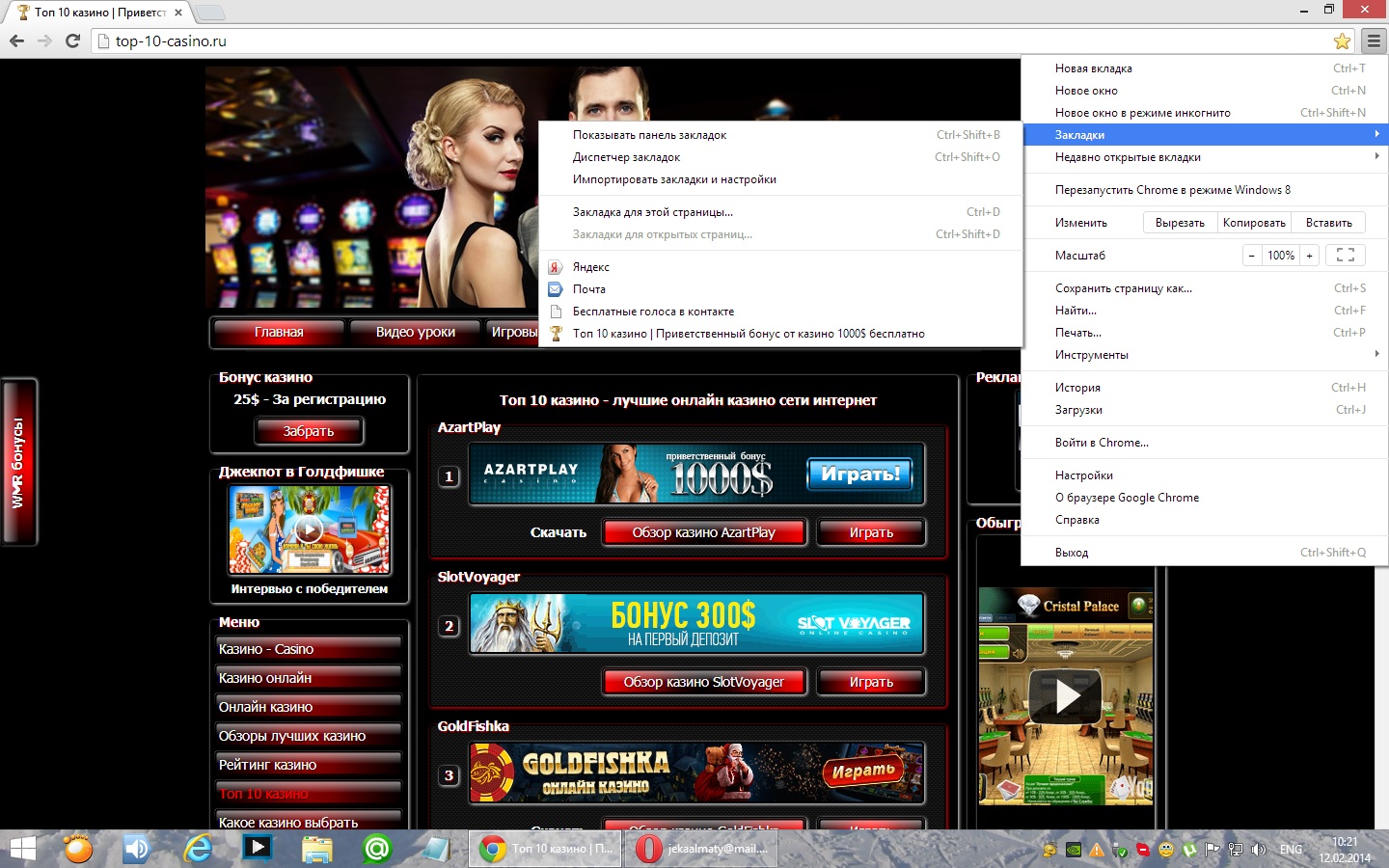Decrease zoom with the minus button
This screenshot has width=1389, height=868.
pos(1251,256)
